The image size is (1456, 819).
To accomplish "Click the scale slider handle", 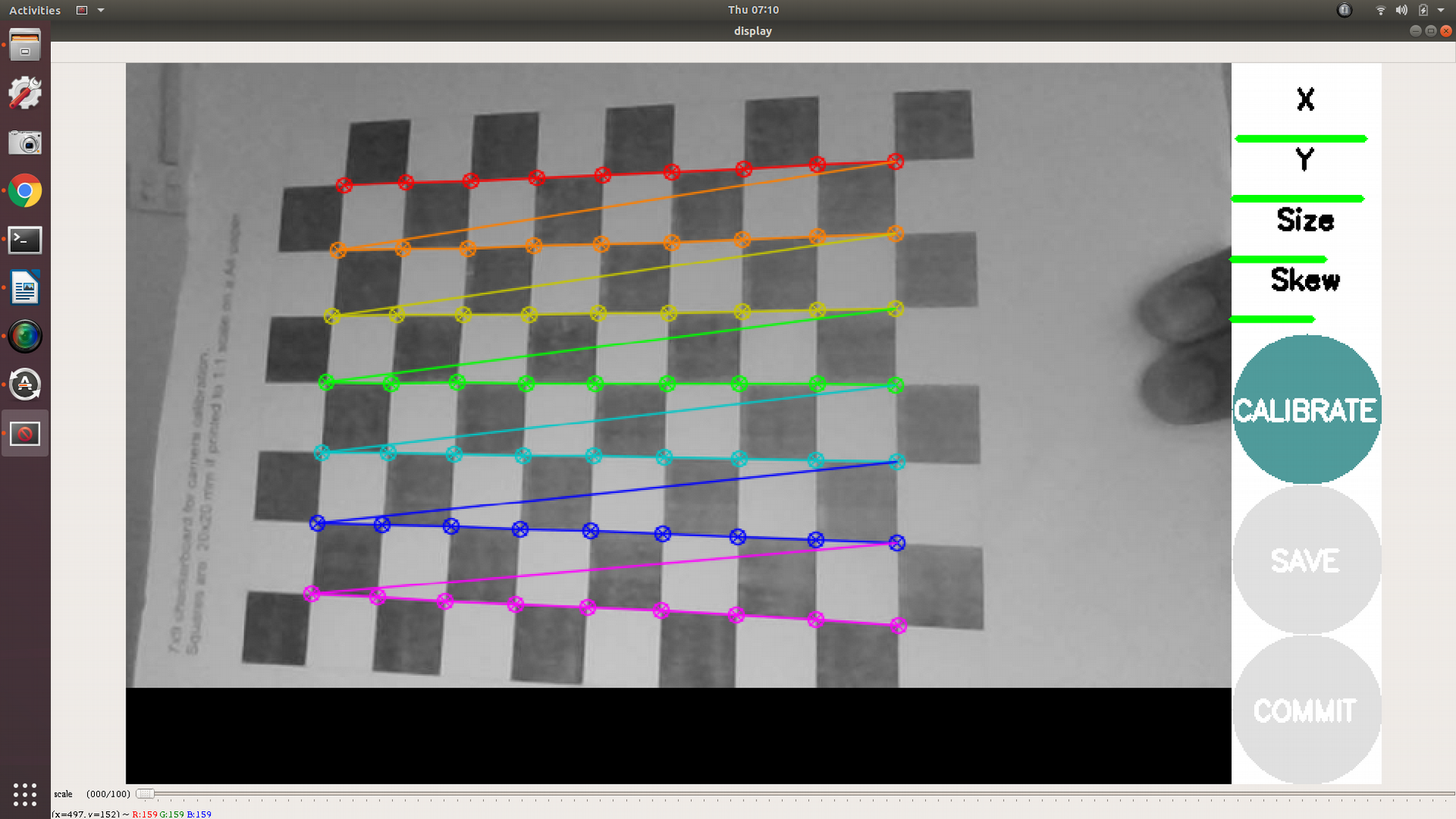I will (x=145, y=794).
